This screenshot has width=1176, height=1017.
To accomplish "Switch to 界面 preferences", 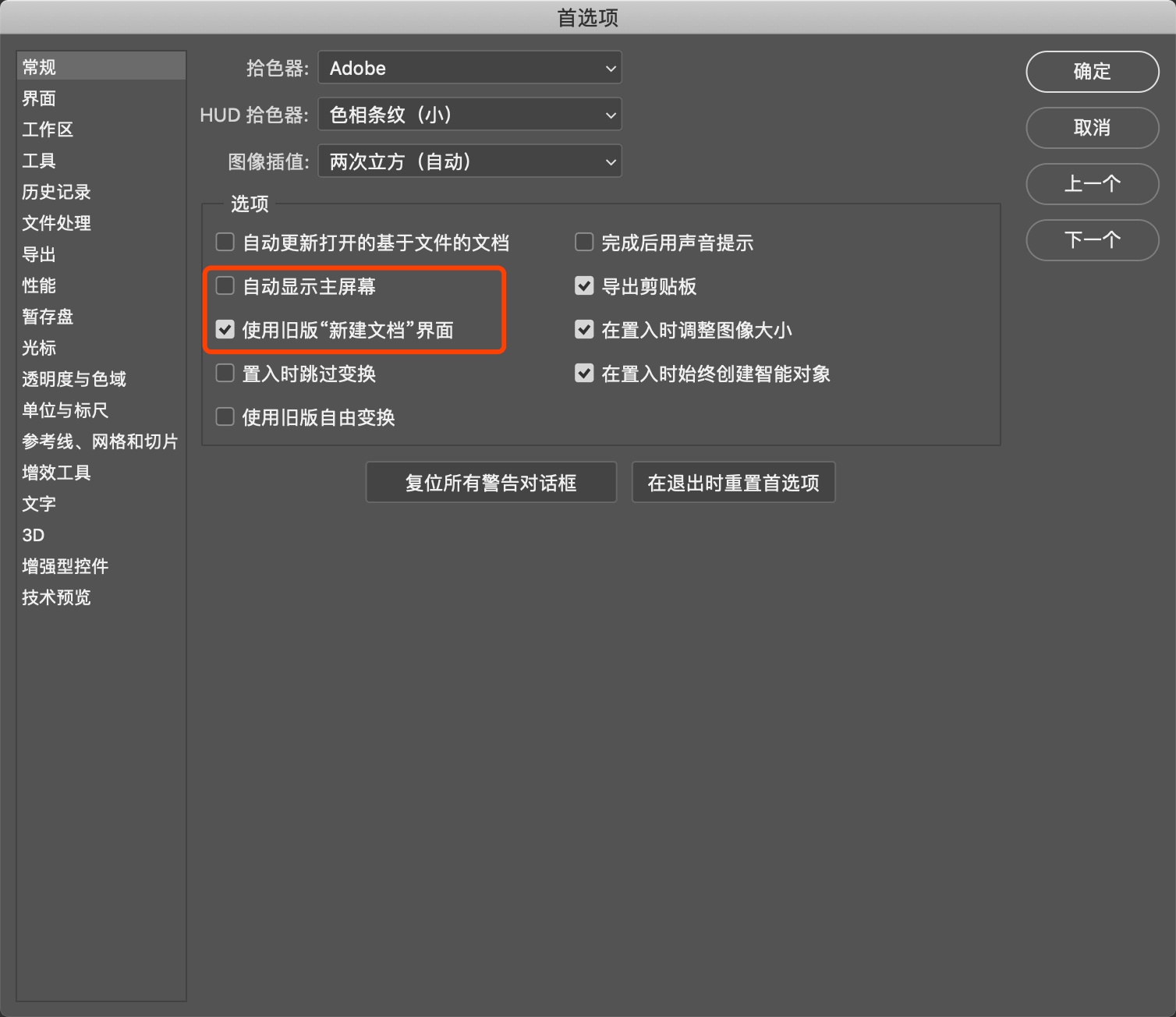I will pos(101,98).
